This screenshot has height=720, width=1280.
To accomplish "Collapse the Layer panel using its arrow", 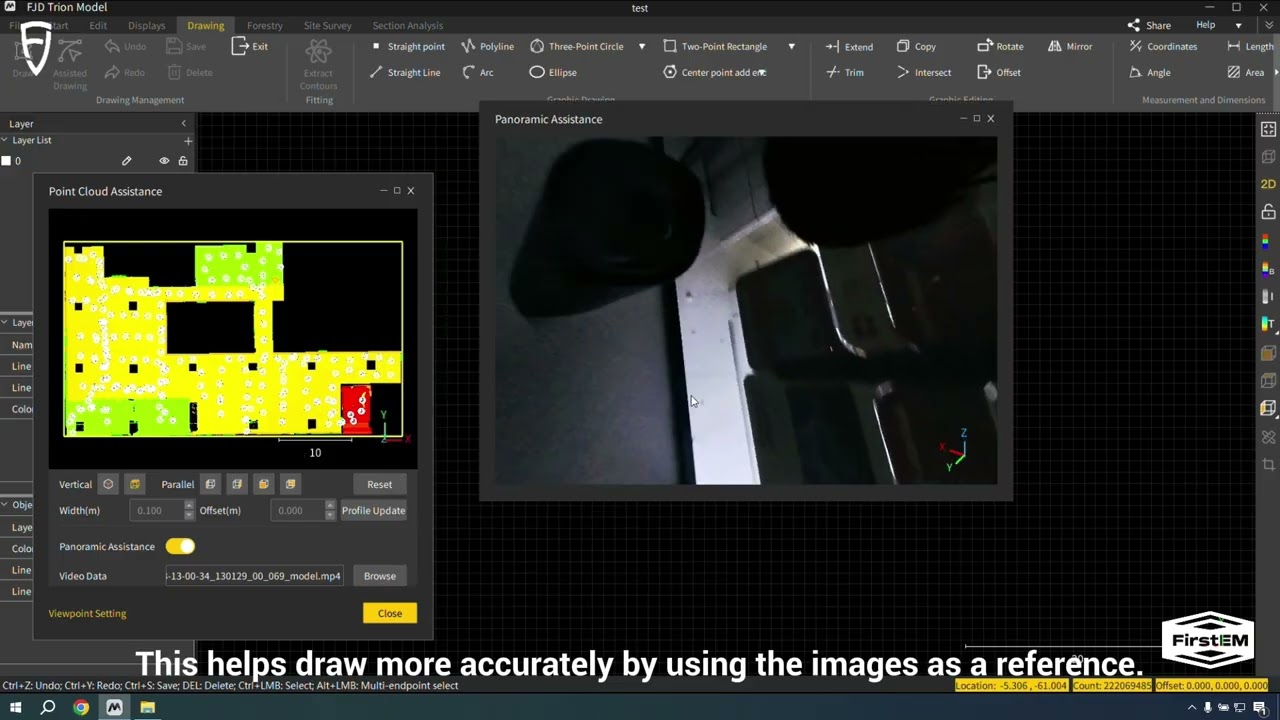I will click(183, 124).
